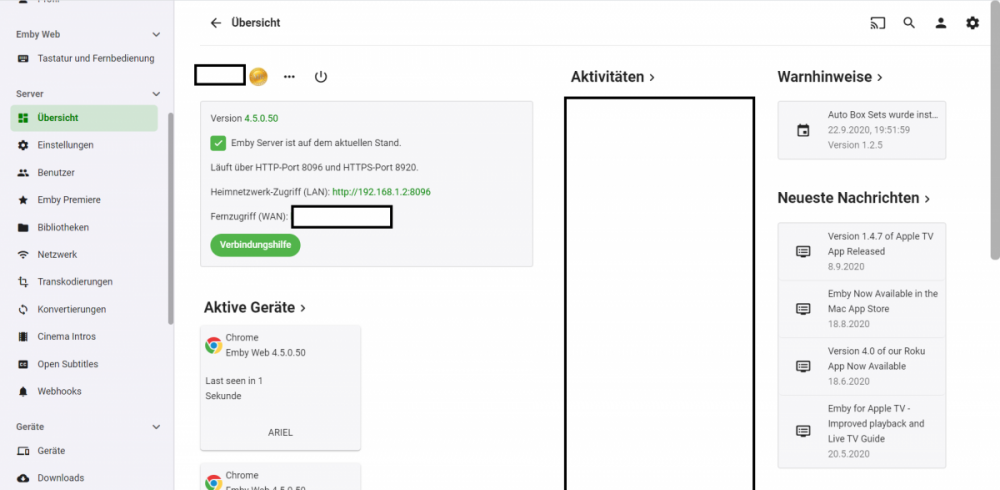1000x490 pixels.
Task: Click the green server up-to-date checkmark
Action: pyautogui.click(x=218, y=143)
